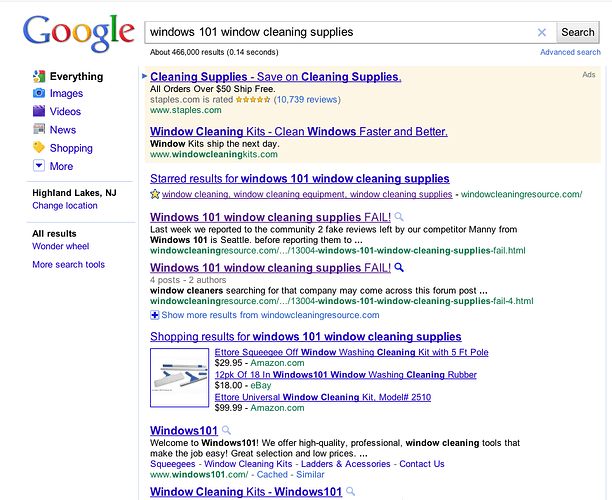Open Wonder wheel view

click(x=60, y=246)
